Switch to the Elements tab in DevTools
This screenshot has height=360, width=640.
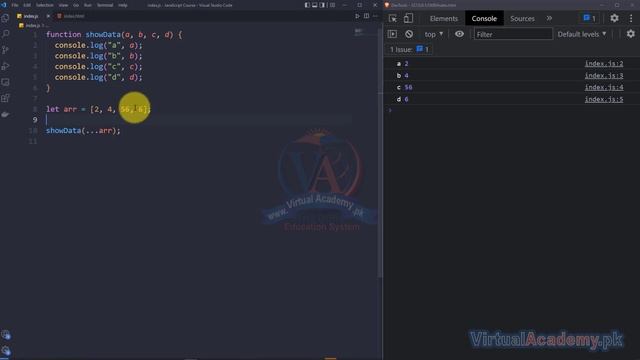444,18
